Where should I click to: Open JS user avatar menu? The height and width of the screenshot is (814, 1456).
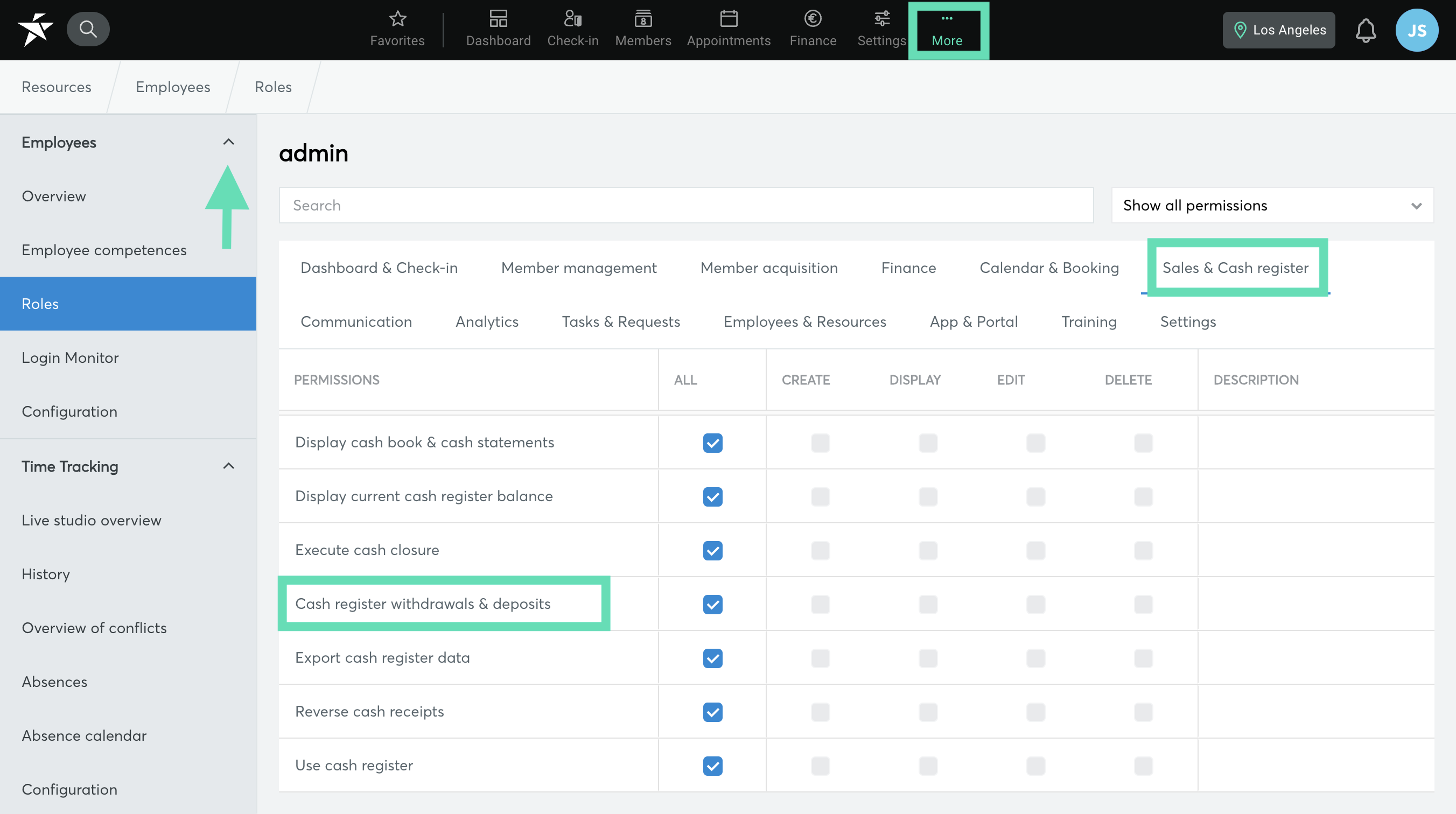coord(1417,30)
